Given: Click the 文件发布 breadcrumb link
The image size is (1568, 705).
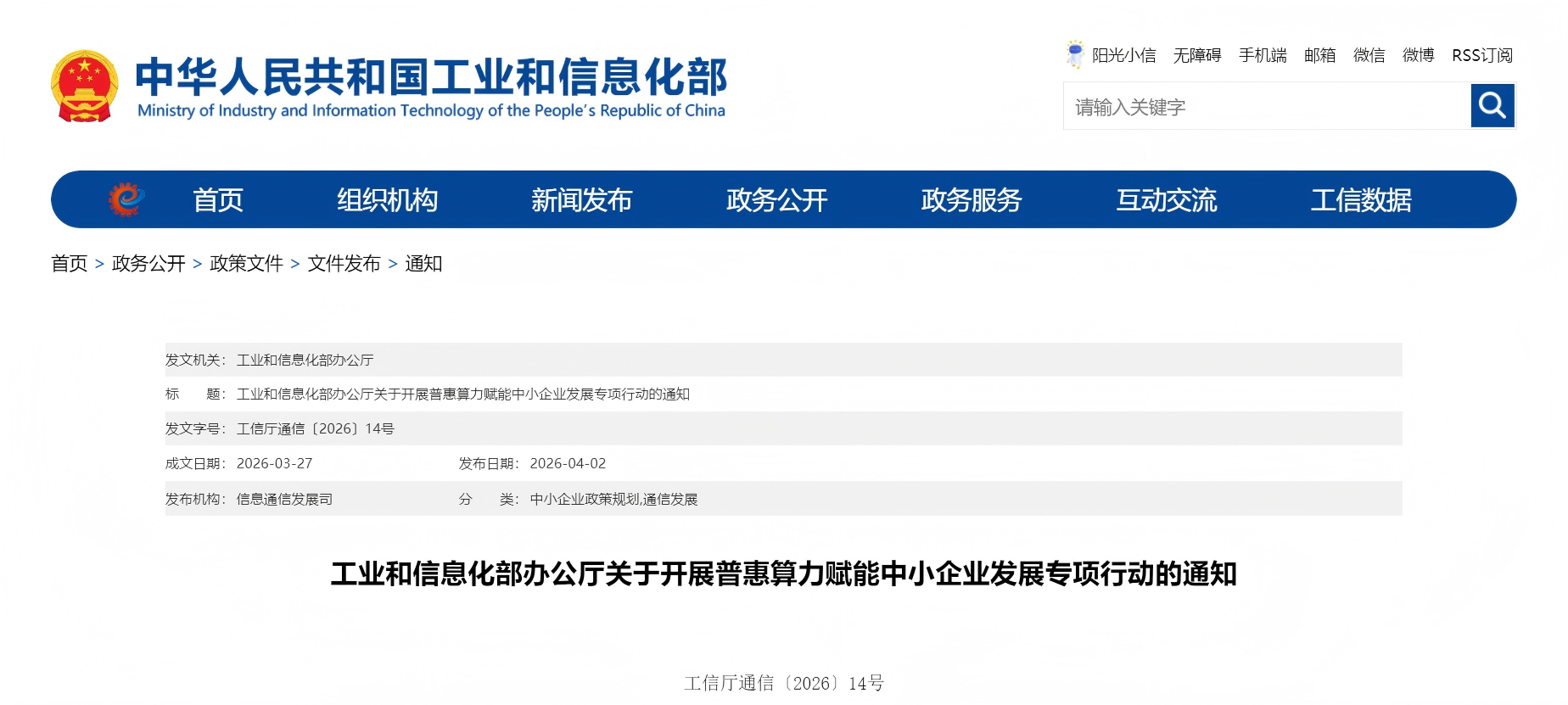Looking at the screenshot, I should pos(344,264).
